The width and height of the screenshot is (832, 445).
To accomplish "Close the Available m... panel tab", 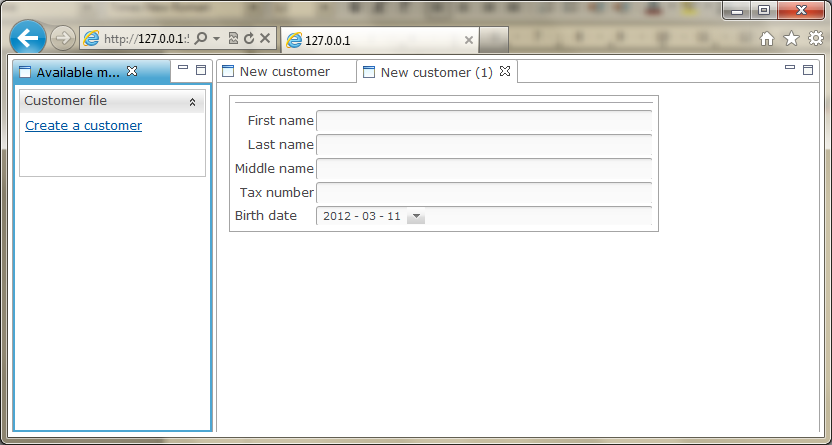I will click(132, 71).
